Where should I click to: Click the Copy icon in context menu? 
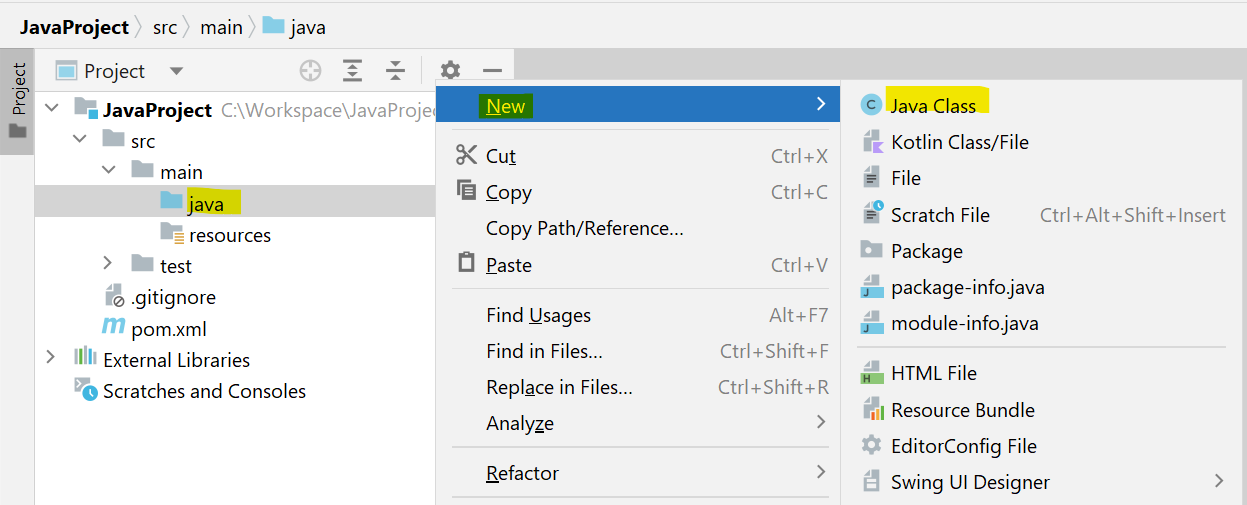(466, 191)
